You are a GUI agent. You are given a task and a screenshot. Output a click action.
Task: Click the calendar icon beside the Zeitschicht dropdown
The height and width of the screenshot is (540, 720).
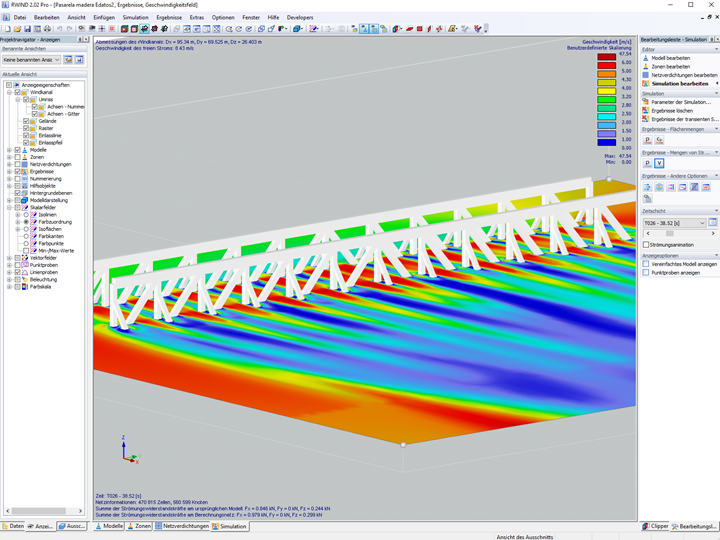713,222
